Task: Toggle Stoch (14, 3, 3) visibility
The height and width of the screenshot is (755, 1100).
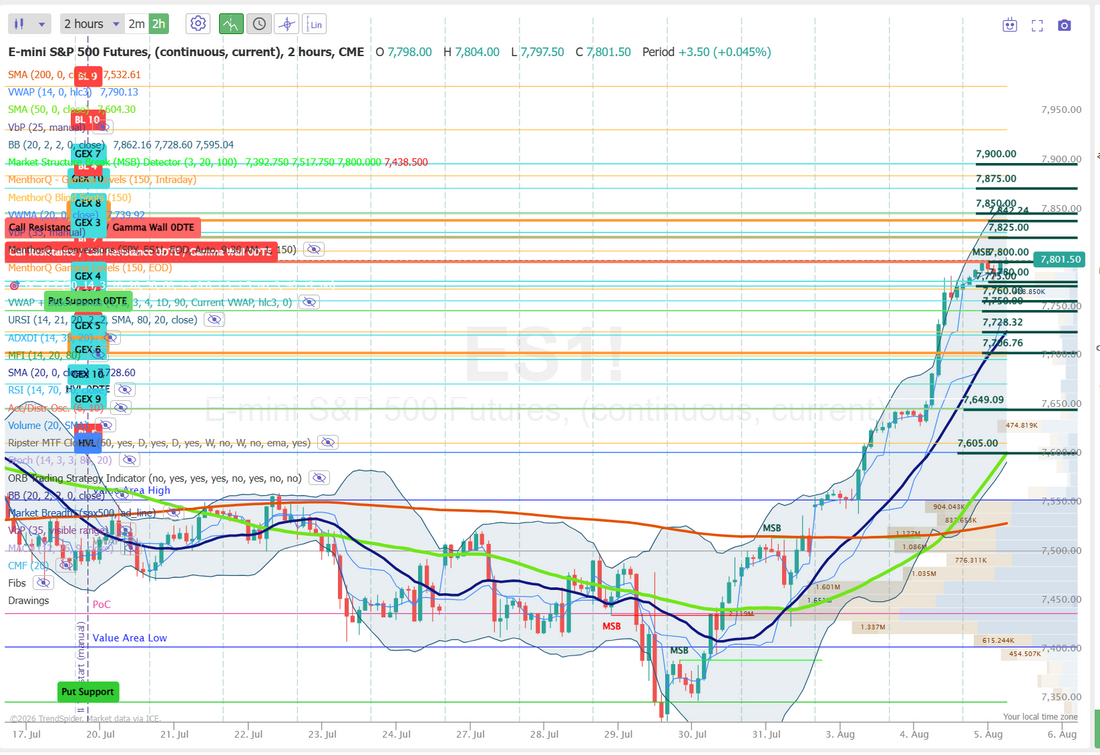Action: point(128,460)
